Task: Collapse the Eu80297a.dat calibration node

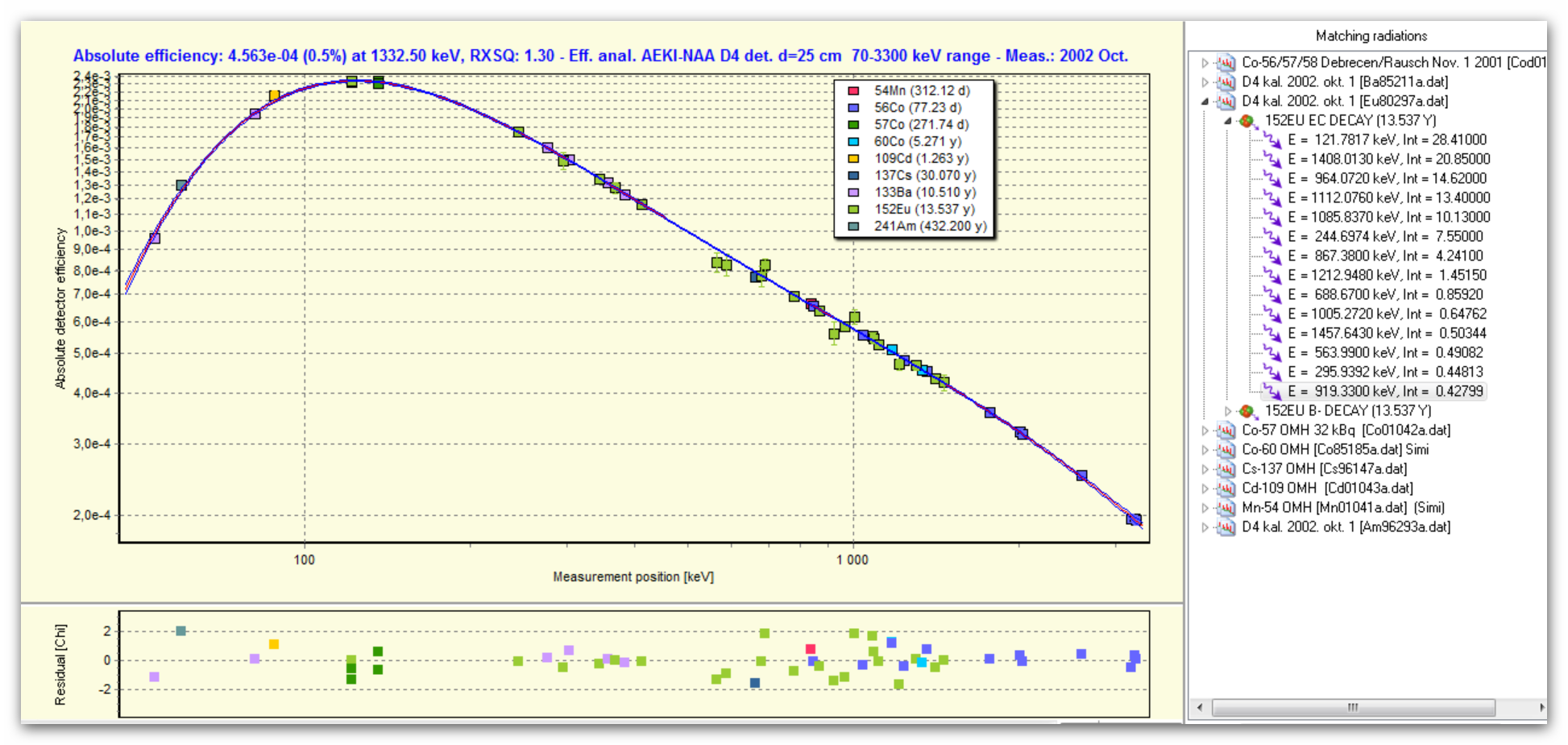Action: point(1205,101)
